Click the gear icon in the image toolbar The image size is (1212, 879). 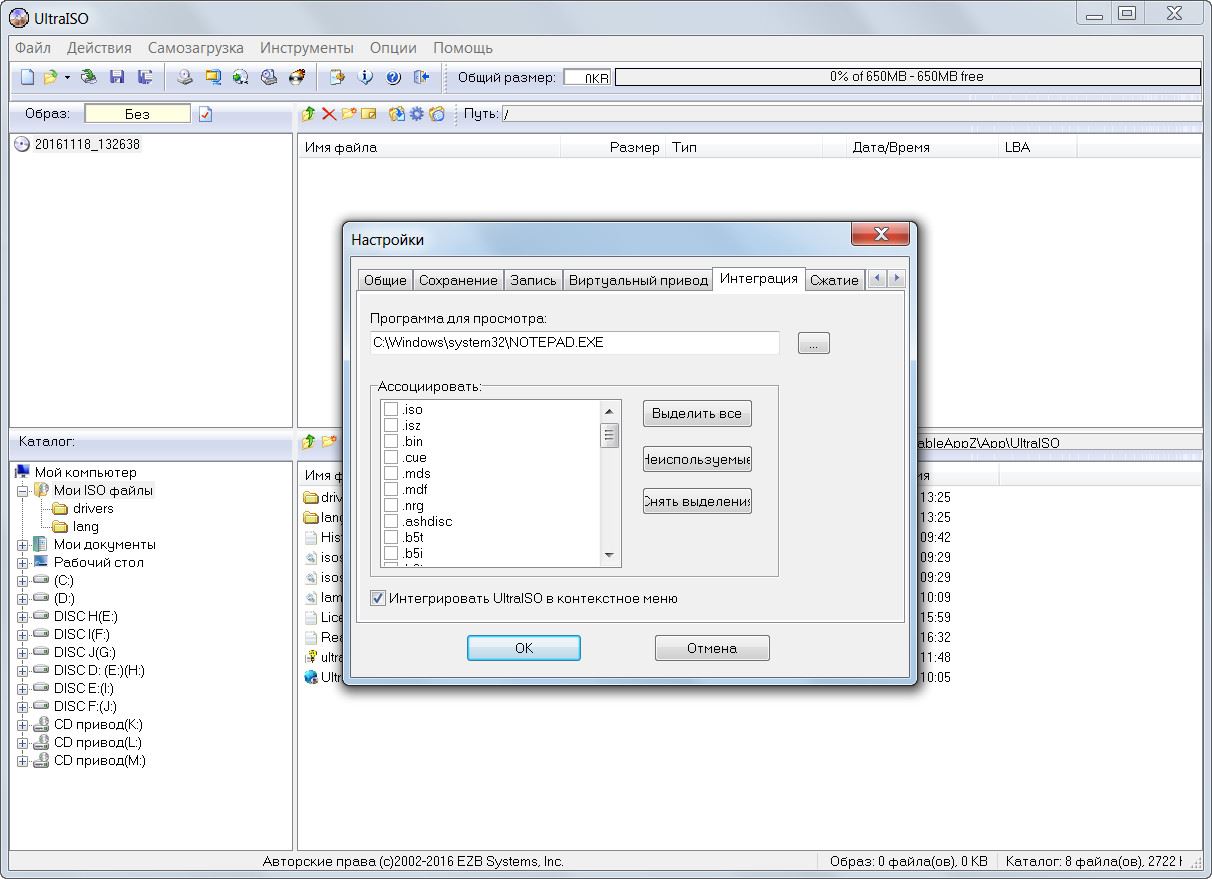click(x=417, y=114)
